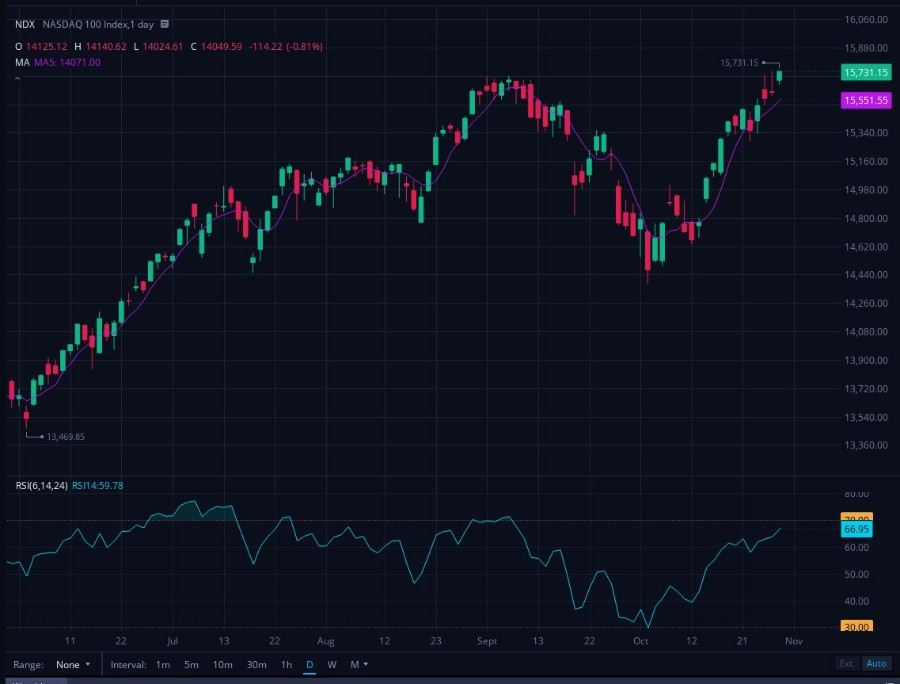The height and width of the screenshot is (684, 900).
Task: Switch to 10m interval
Action: (x=223, y=664)
